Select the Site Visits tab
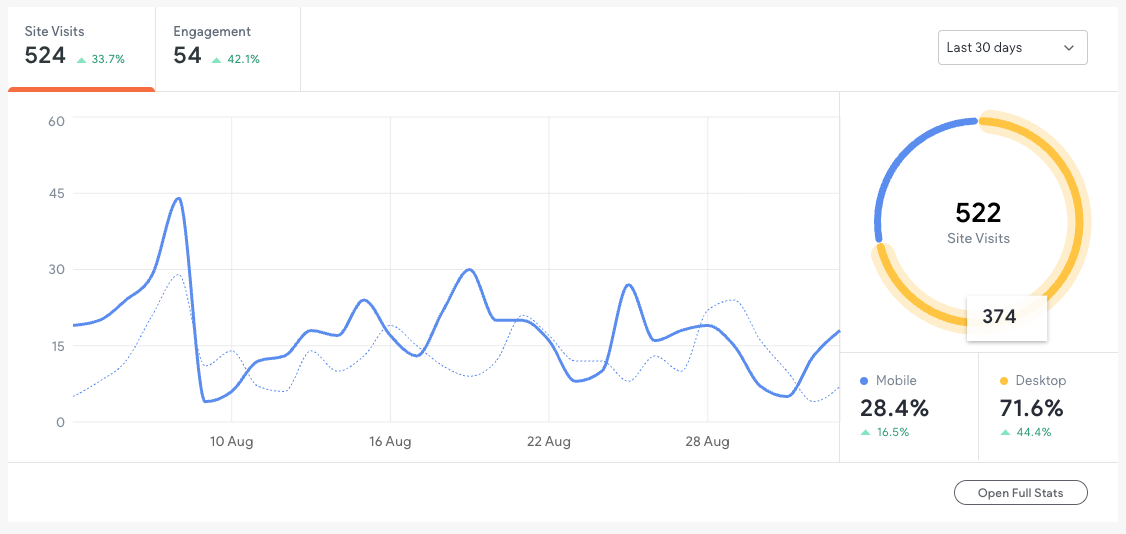 80,47
